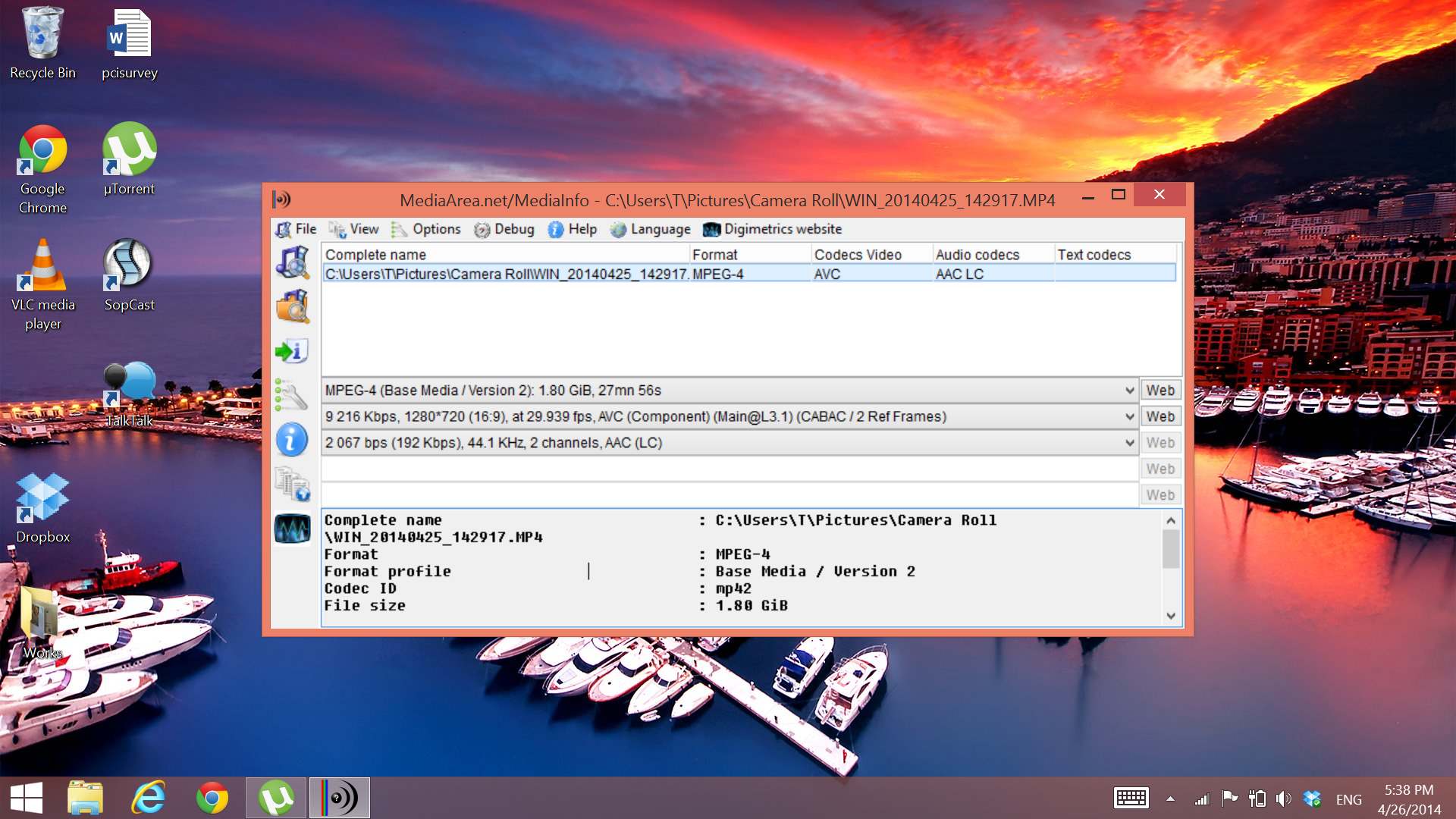Click the documents with globe icon
This screenshot has width=1456, height=819.
293,484
